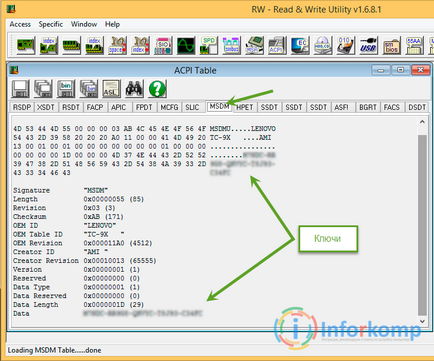
Task: Click the binoculars search icon
Action: (134, 89)
